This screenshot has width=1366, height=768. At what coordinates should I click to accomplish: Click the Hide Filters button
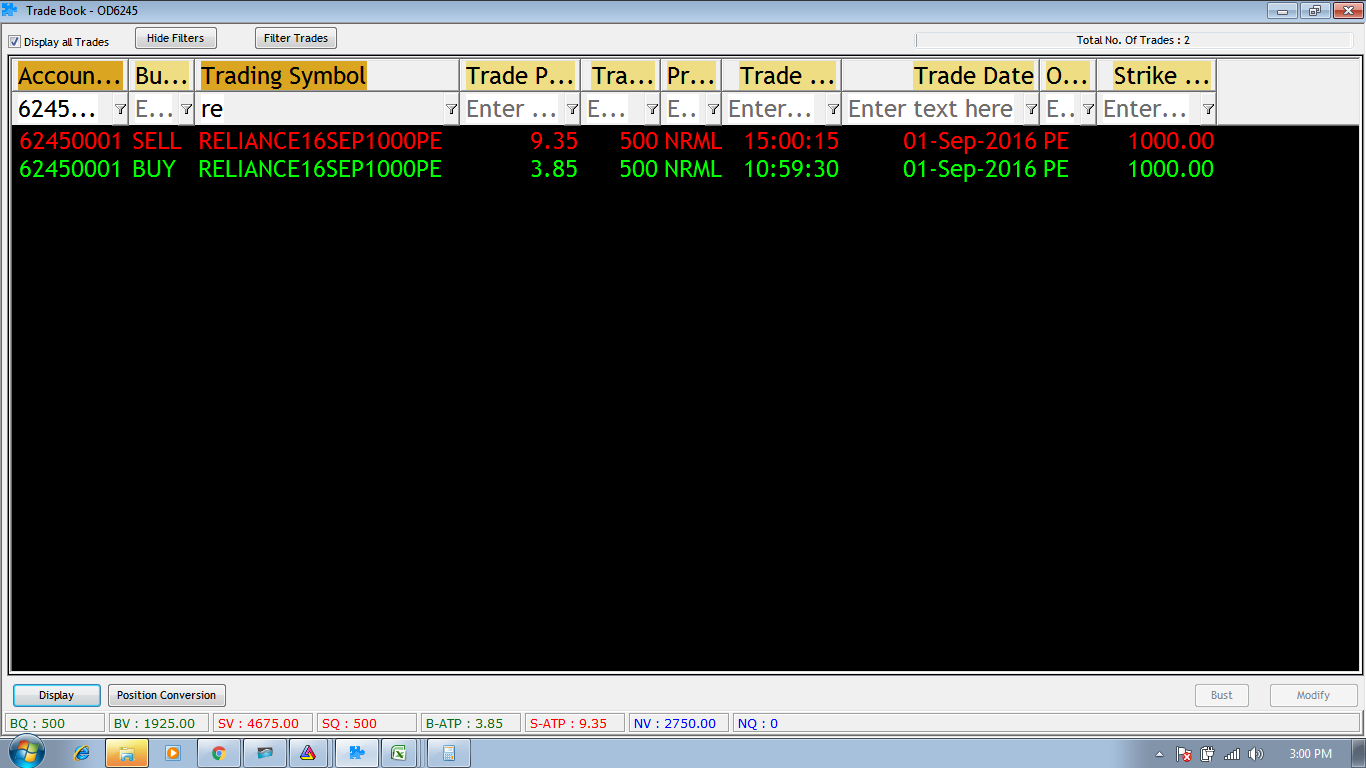(x=176, y=38)
